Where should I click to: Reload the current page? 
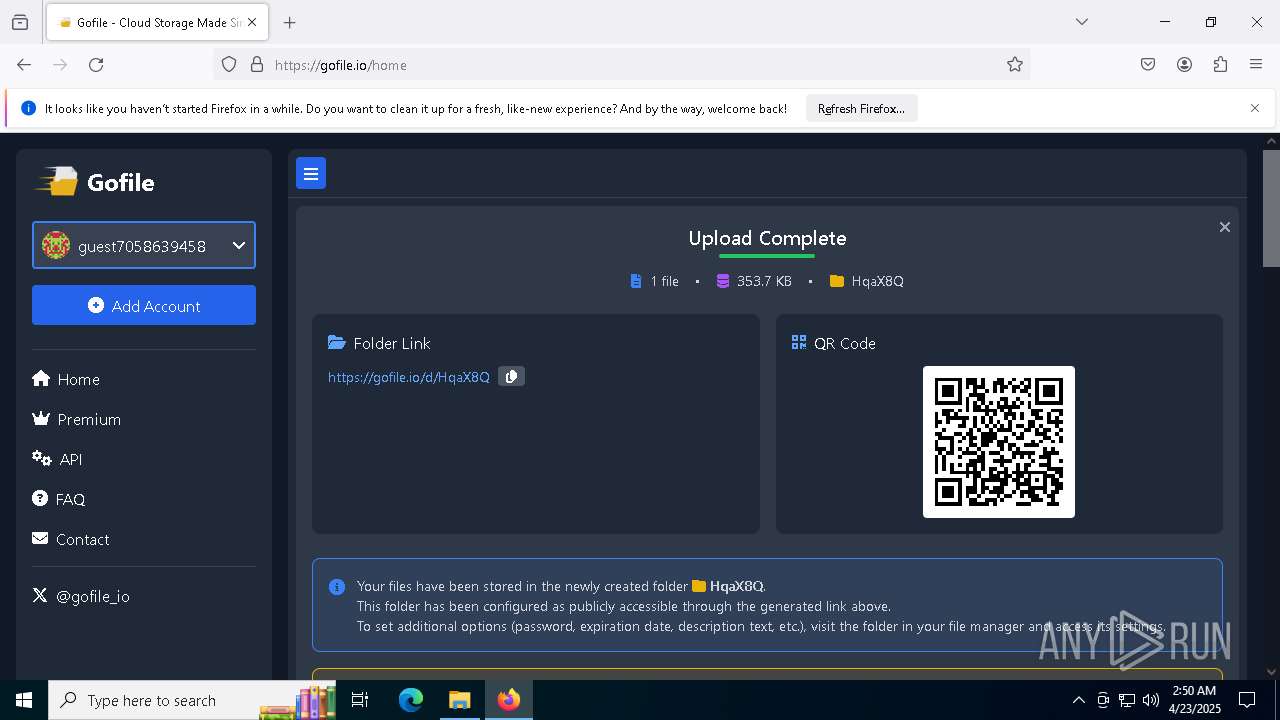click(x=96, y=65)
